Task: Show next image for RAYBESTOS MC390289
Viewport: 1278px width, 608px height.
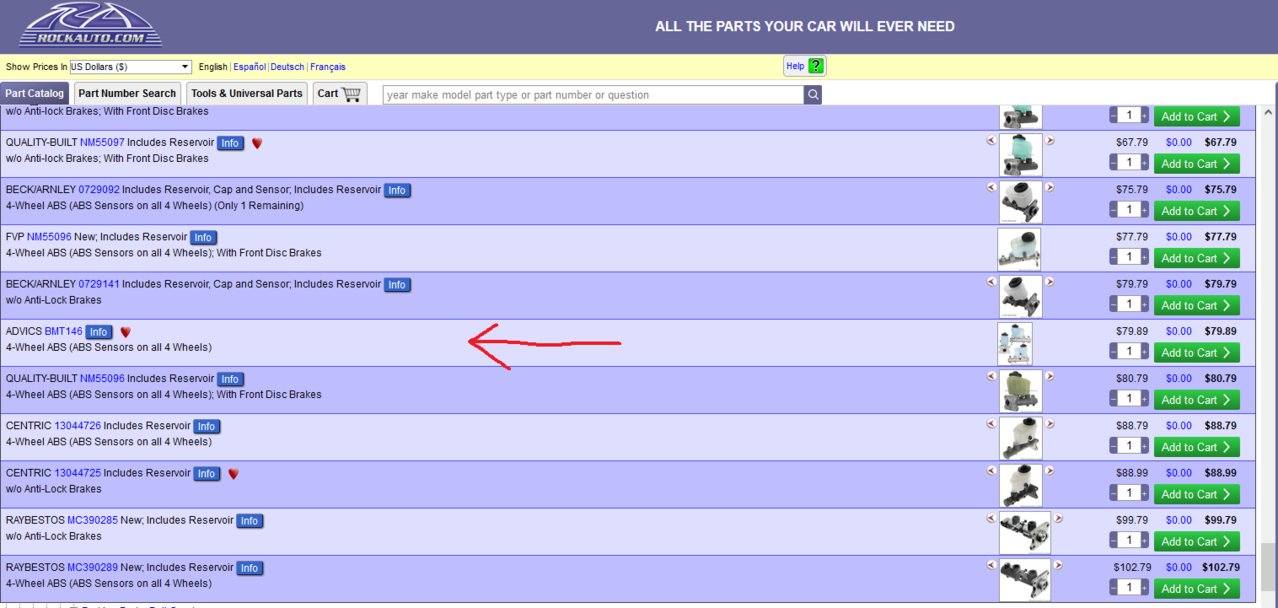Action: [1058, 566]
